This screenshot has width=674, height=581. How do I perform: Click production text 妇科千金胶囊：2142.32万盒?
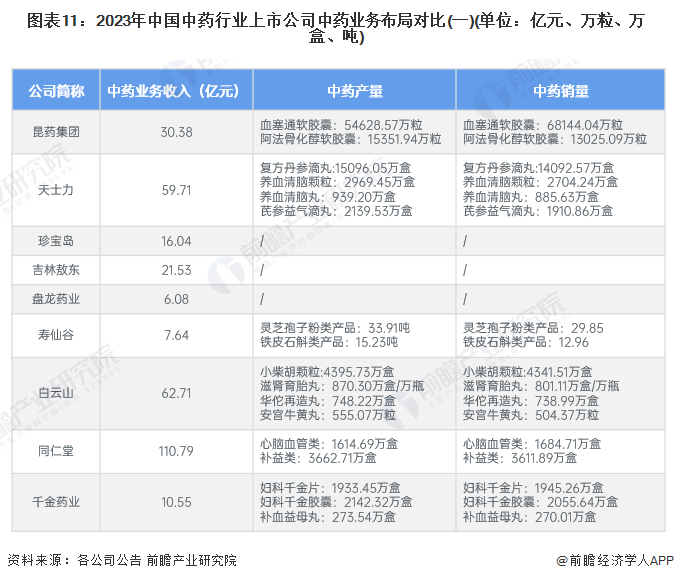[x=336, y=502]
